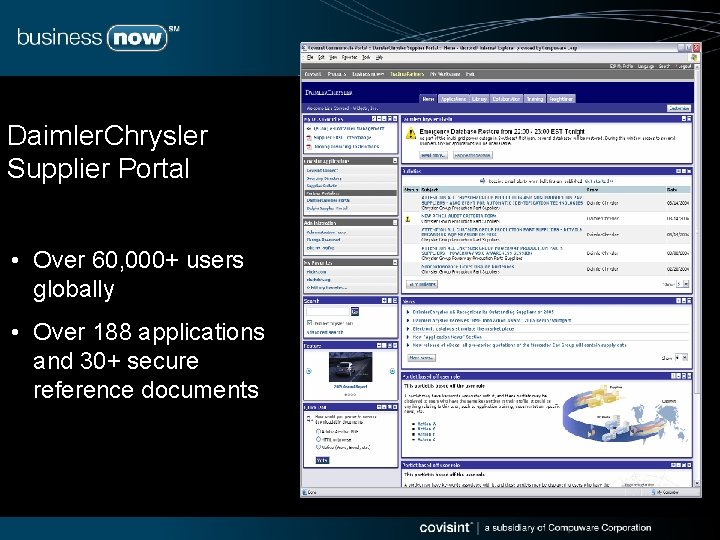Screen dimensions: 720x540
Task: Open the News Show count dropdown
Action: (681, 357)
